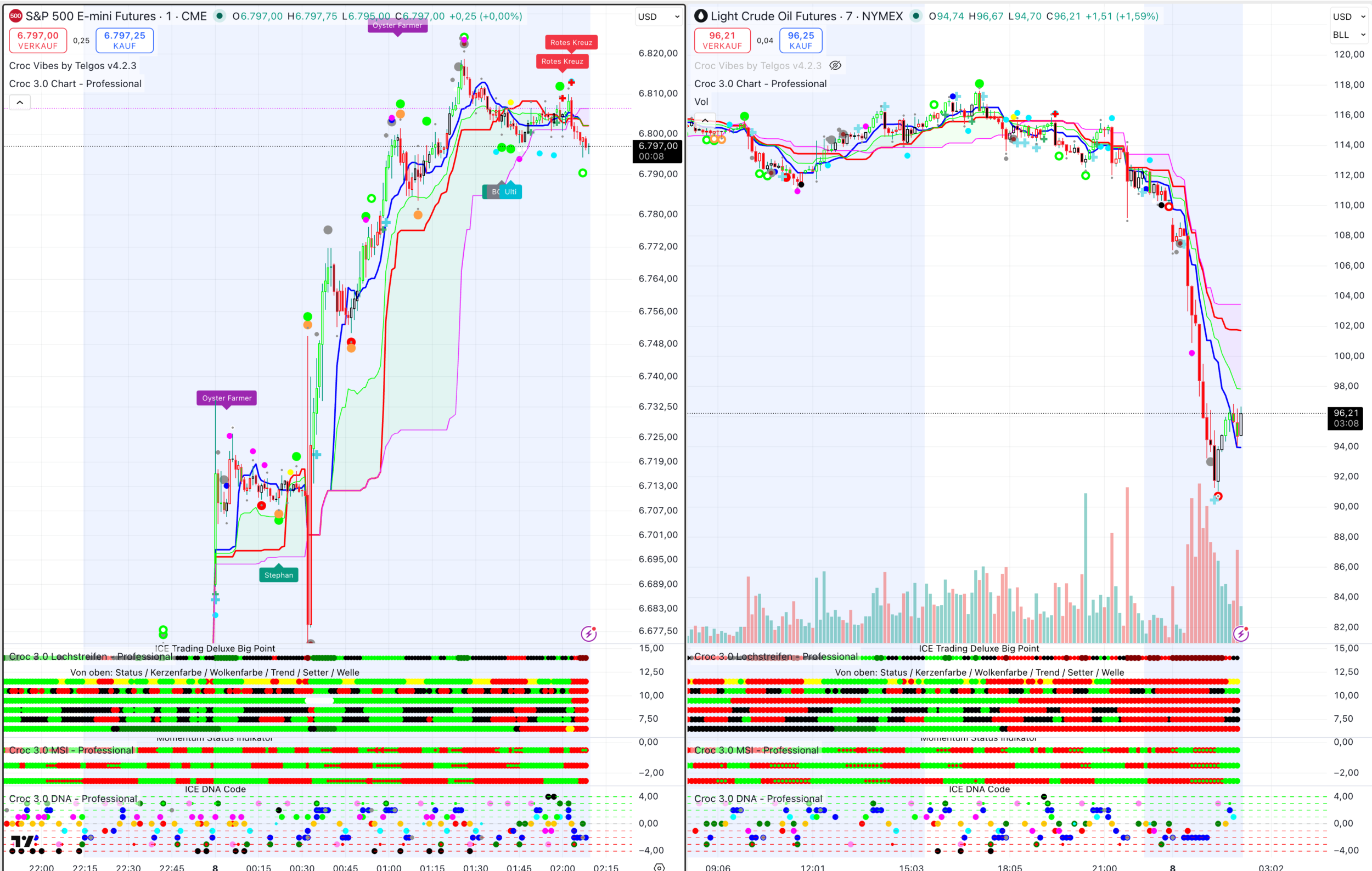This screenshot has height=871, width=1372.
Task: Click market status dot on Crude Oil chart
Action: [x=915, y=16]
